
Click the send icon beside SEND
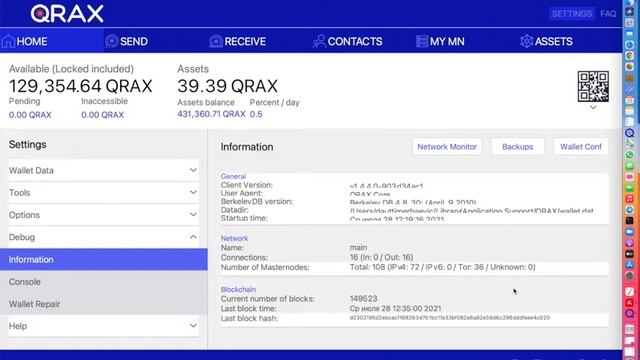111,41
